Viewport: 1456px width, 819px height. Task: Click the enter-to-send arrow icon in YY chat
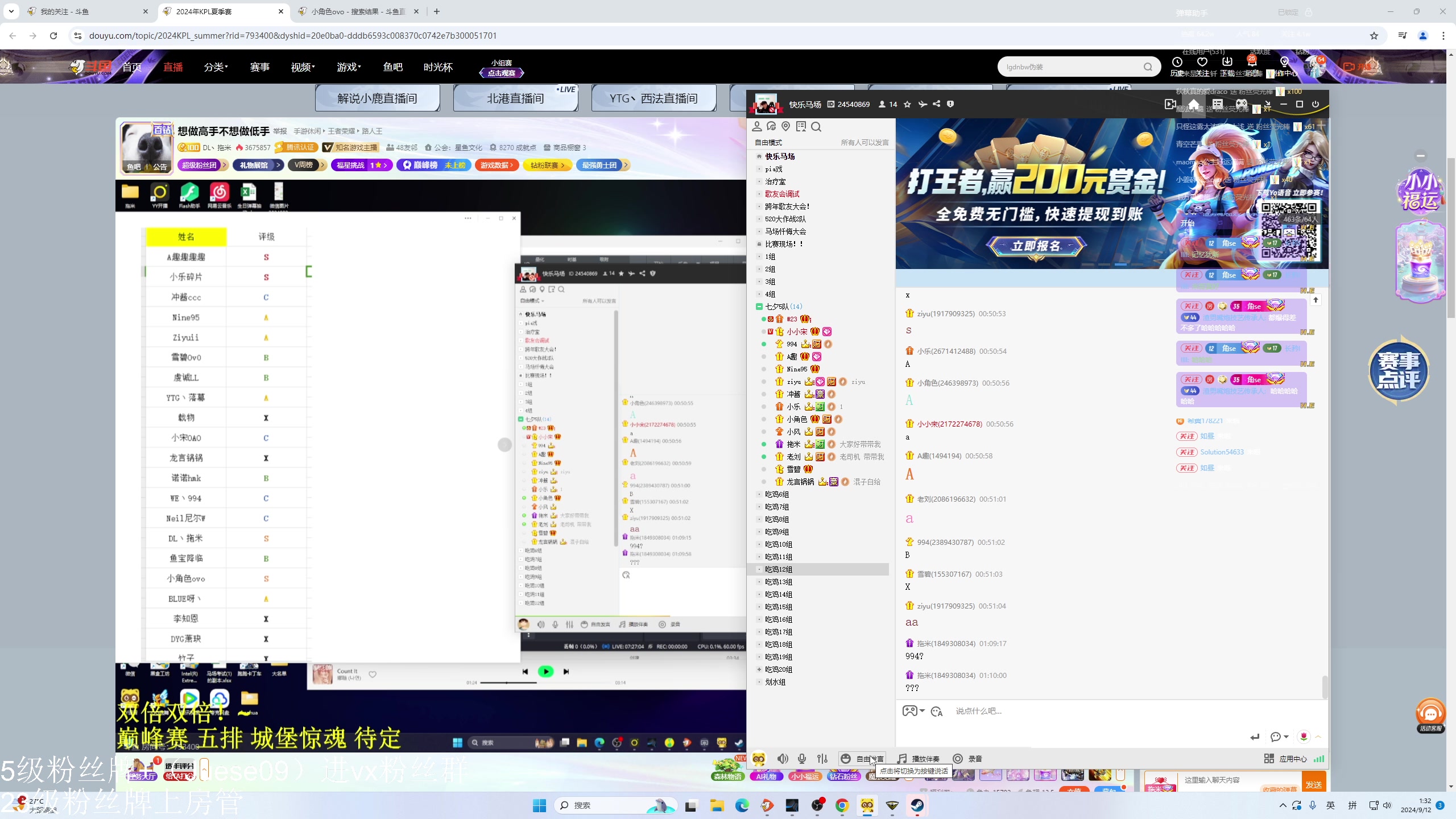click(1255, 737)
